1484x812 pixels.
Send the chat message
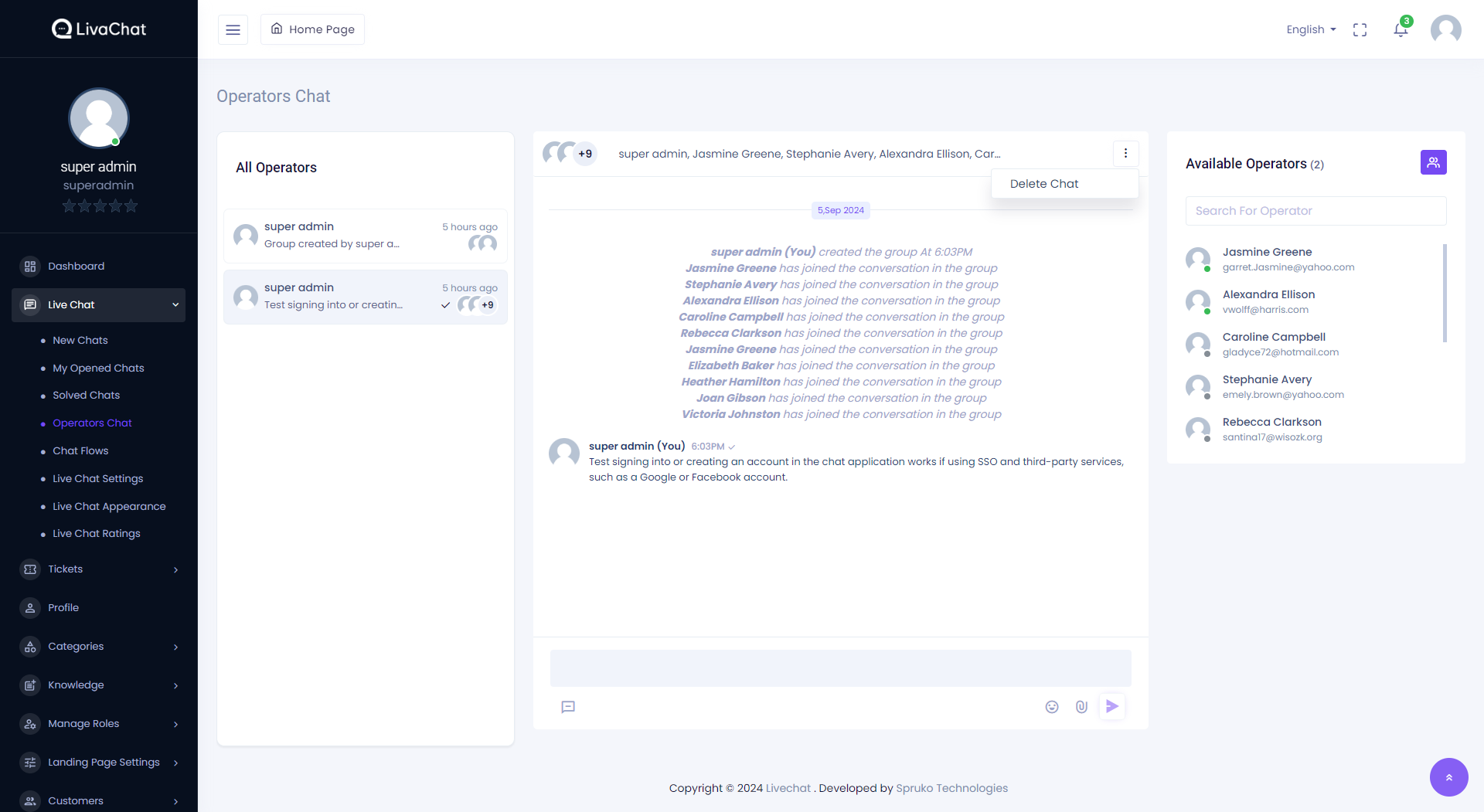pyautogui.click(x=1112, y=705)
